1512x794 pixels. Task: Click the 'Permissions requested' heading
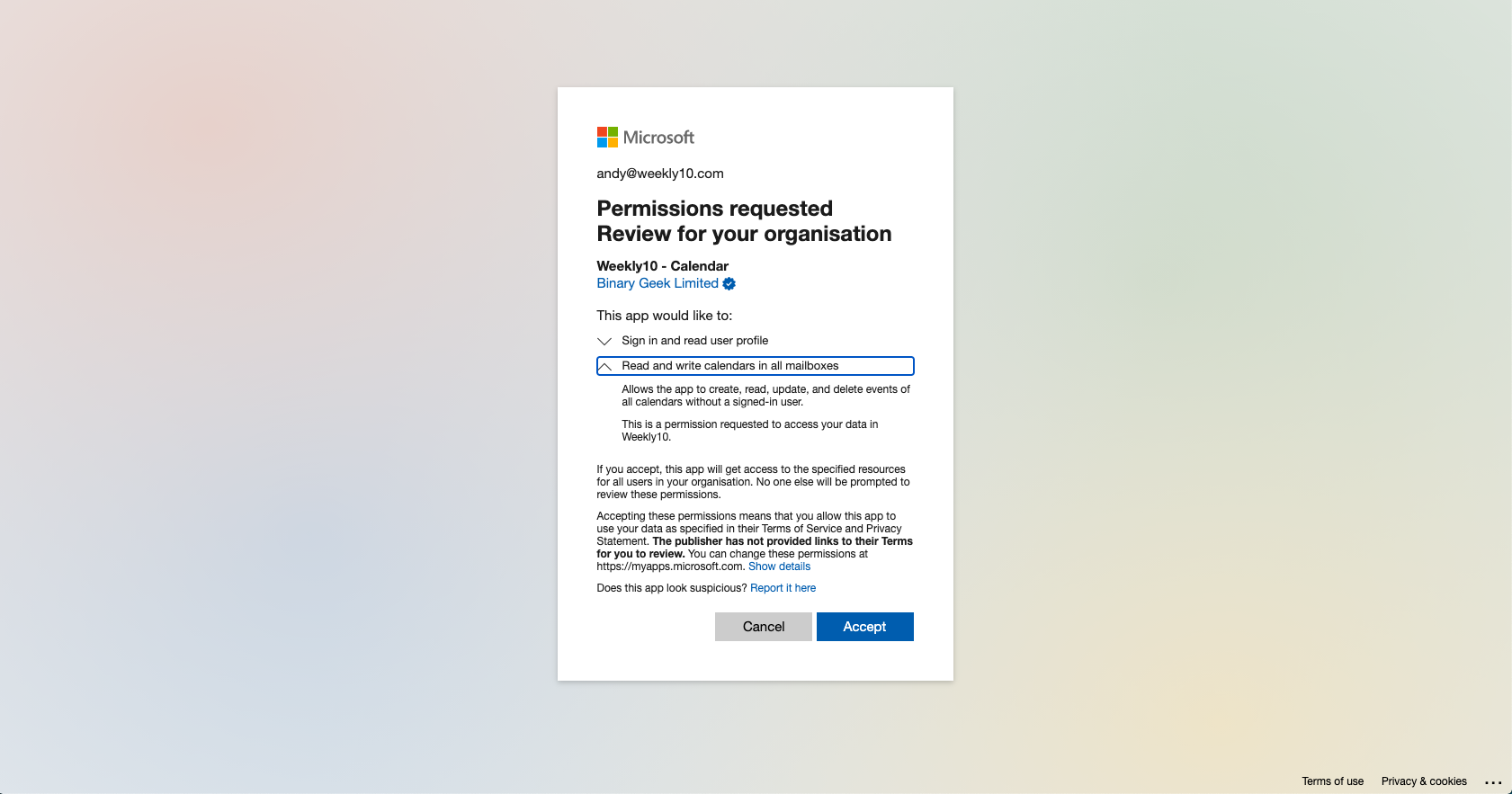714,209
